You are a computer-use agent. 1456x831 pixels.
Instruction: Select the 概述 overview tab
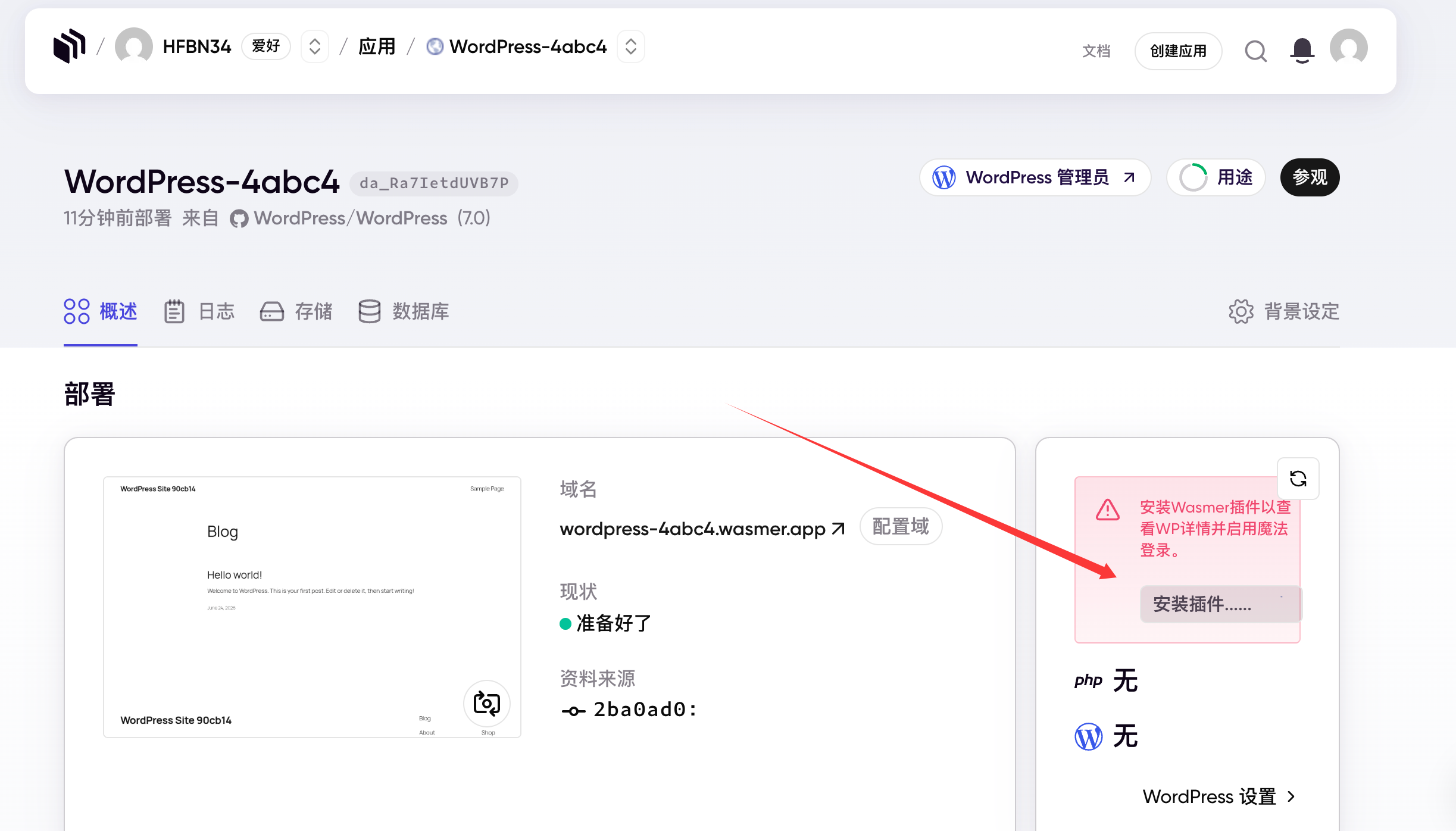tap(101, 311)
